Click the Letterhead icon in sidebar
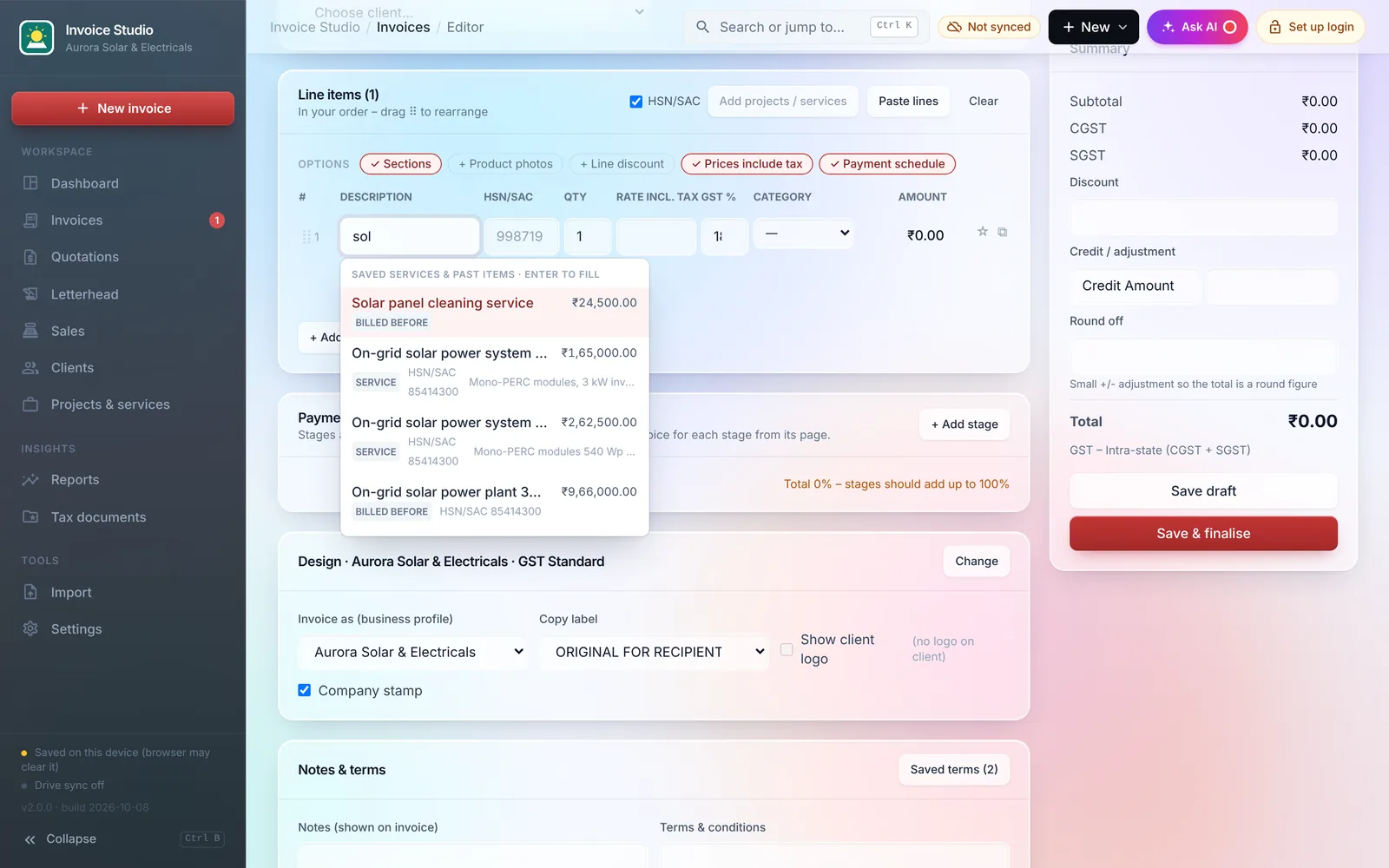Viewport: 1389px width, 868px height. pyautogui.click(x=30, y=294)
